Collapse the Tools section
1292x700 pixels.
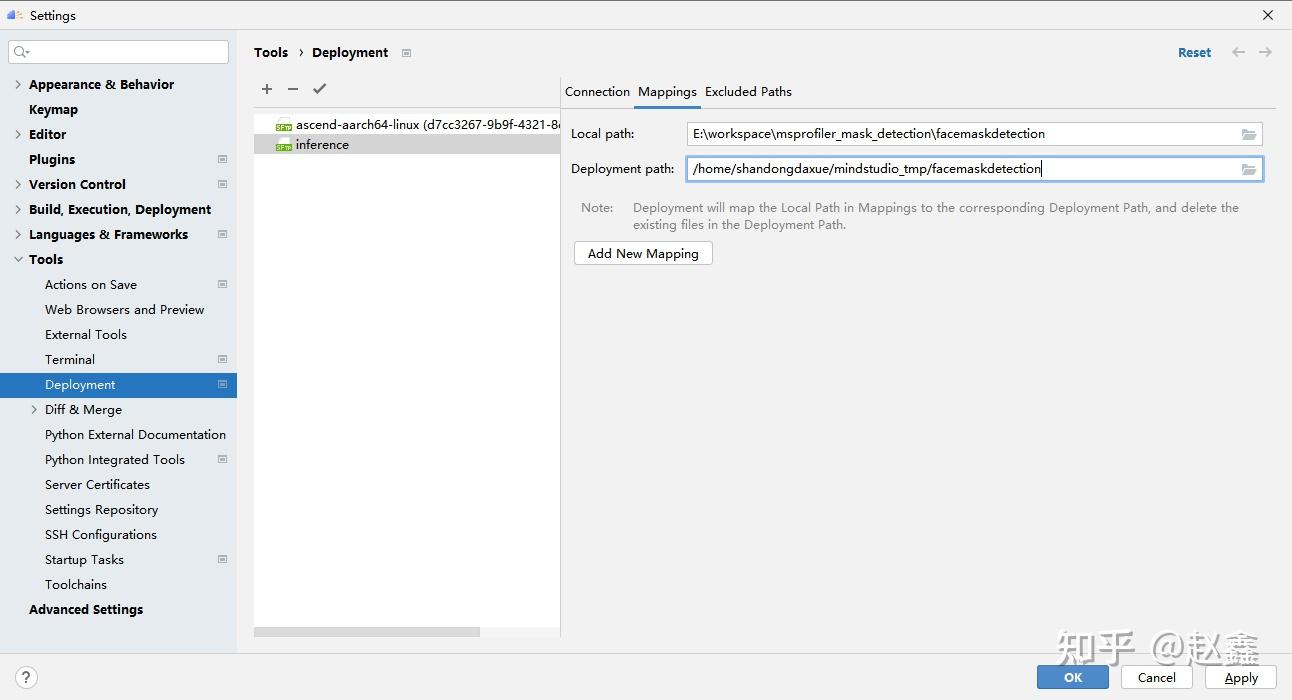18,259
